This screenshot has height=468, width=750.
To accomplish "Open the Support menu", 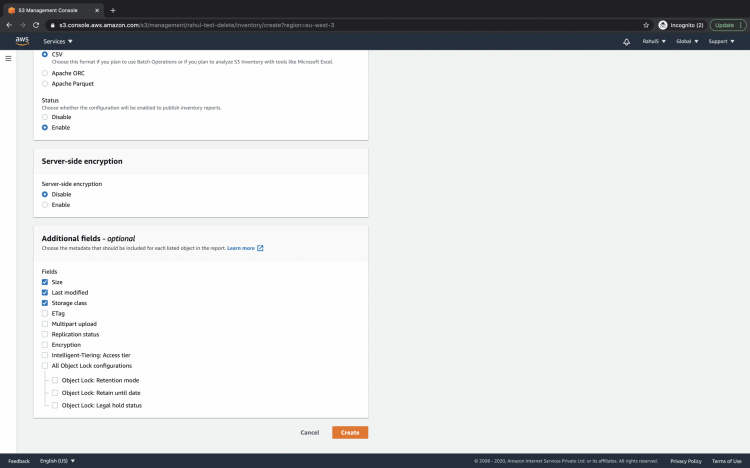I will pyautogui.click(x=721, y=42).
